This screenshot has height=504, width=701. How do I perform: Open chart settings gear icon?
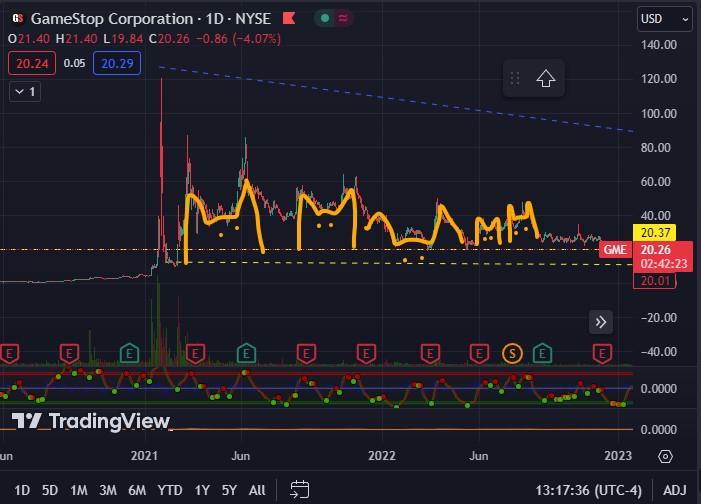click(665, 456)
